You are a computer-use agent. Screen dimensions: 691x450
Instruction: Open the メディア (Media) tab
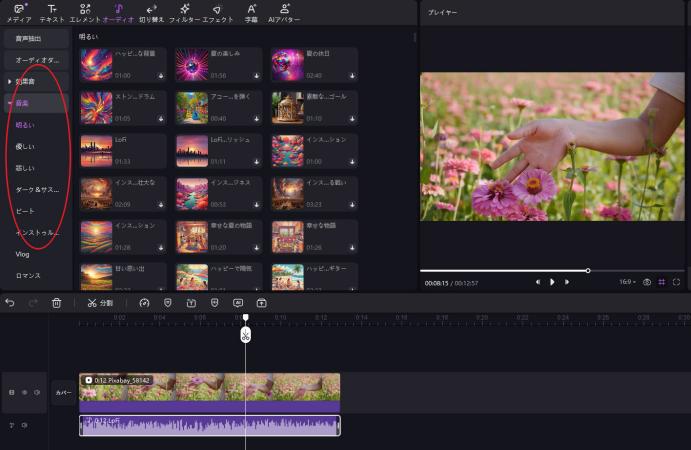(x=18, y=13)
